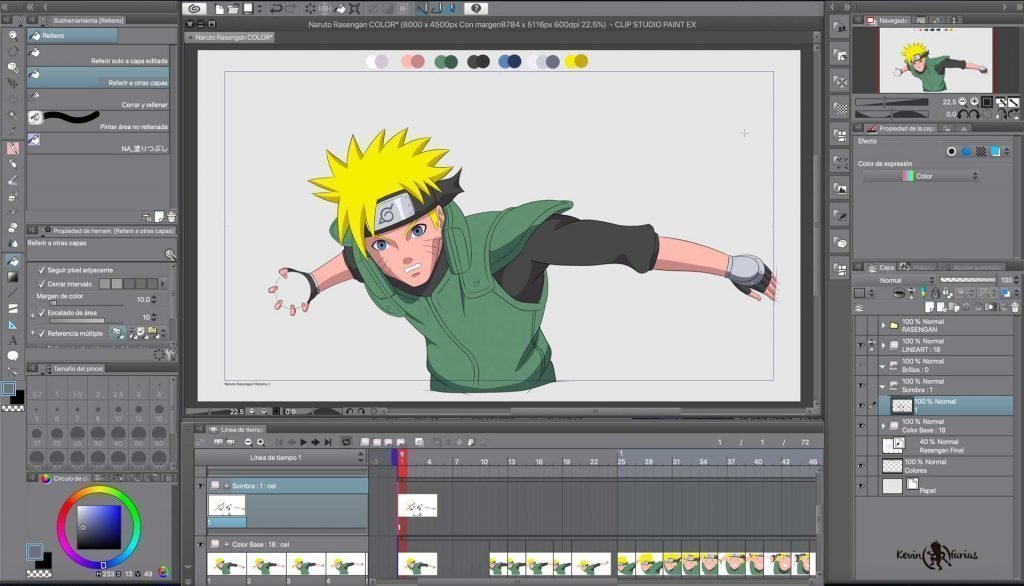The width and height of the screenshot is (1024, 586).
Task: Toggle 'Cerrar intervalo' checkbox
Action: pyautogui.click(x=42, y=284)
